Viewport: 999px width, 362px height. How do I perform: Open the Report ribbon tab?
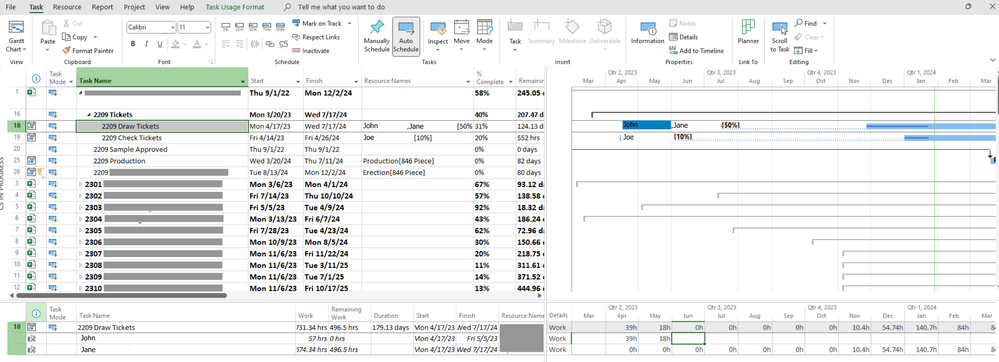point(102,7)
